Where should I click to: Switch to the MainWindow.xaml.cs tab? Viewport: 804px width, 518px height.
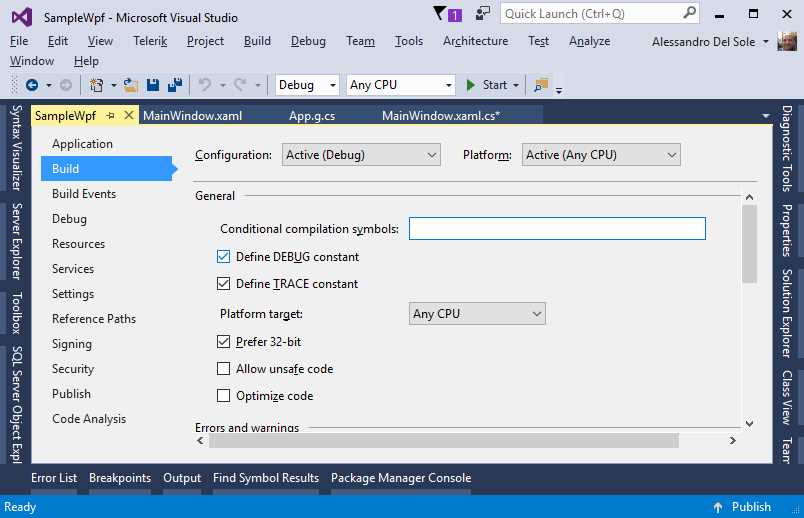(x=441, y=116)
